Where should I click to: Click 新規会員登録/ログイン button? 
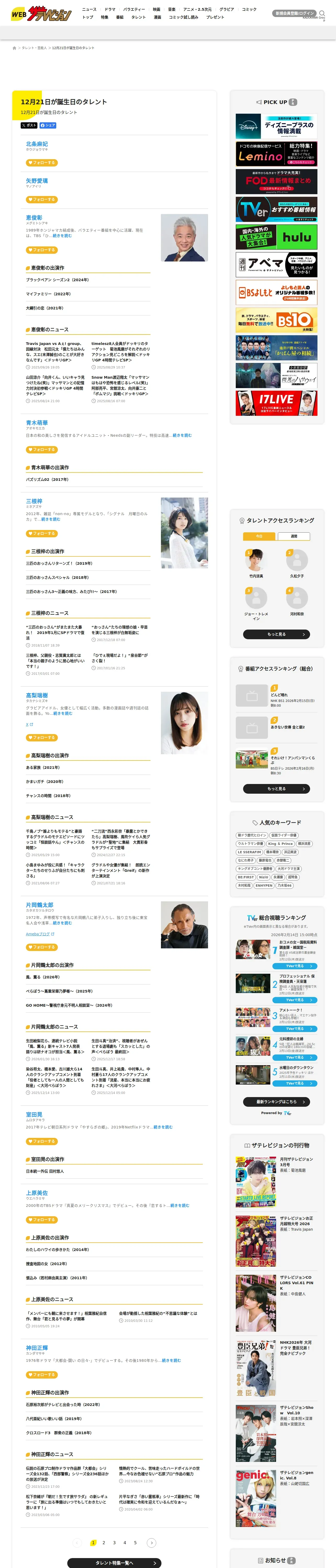[x=295, y=13]
